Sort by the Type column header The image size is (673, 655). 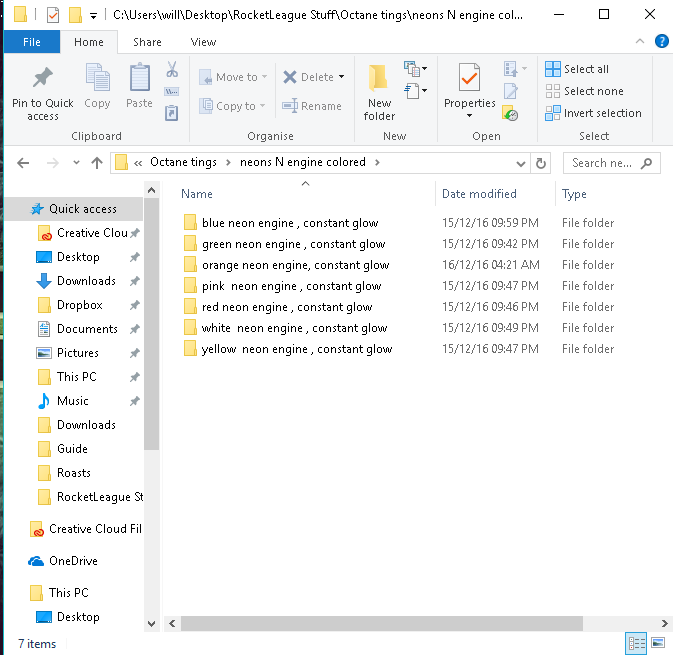click(x=574, y=194)
